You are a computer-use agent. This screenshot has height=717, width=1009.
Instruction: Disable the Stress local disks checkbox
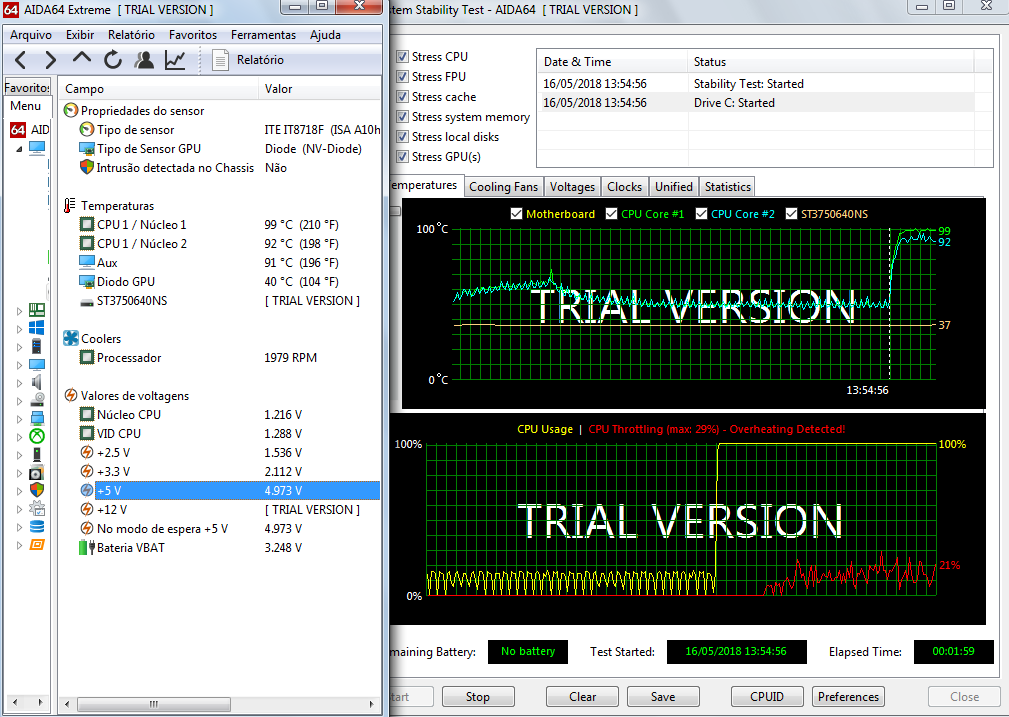click(x=402, y=136)
